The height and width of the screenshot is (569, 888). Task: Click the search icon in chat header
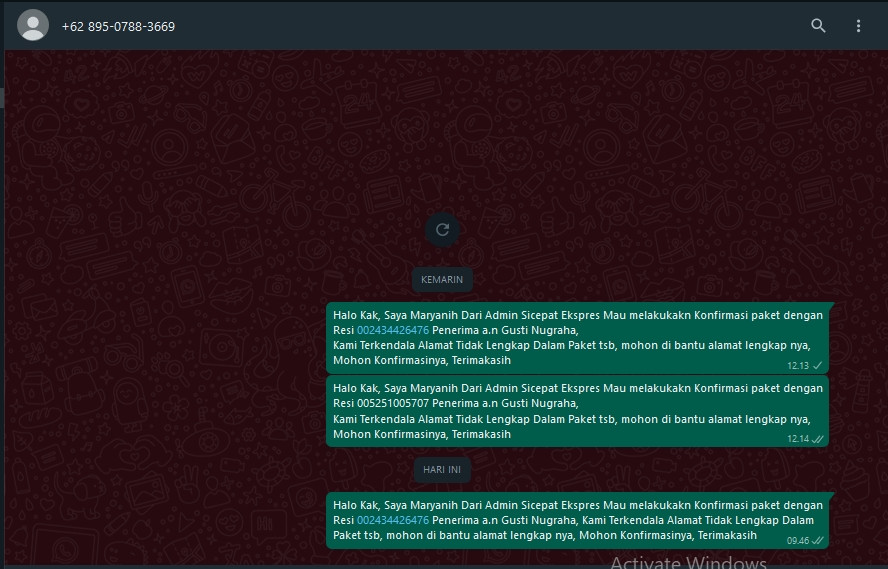click(818, 25)
